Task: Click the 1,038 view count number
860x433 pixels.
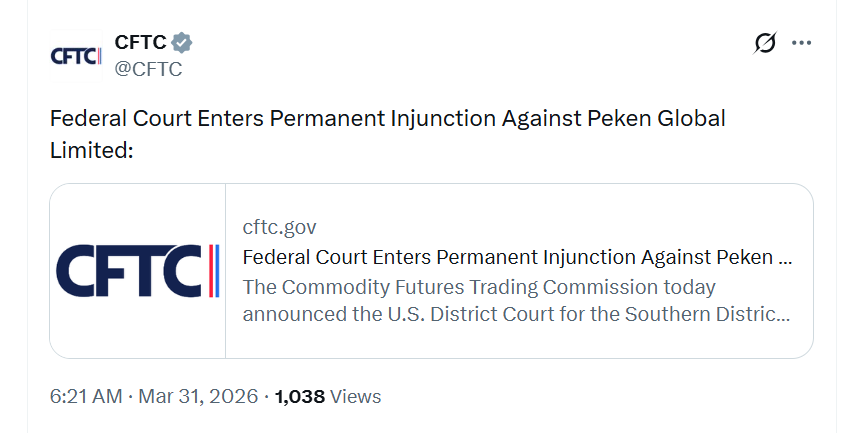Action: point(299,396)
